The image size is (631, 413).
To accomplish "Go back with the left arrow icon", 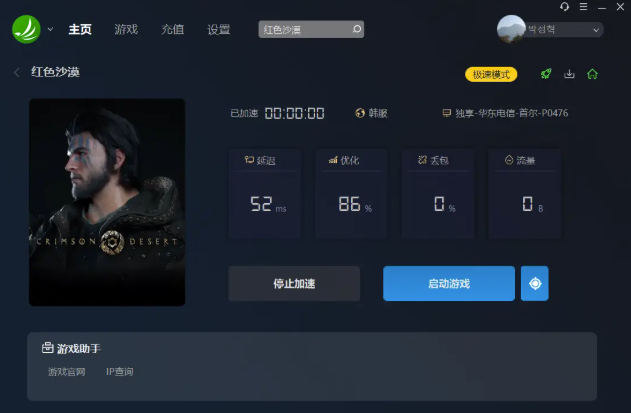I will click(16, 72).
